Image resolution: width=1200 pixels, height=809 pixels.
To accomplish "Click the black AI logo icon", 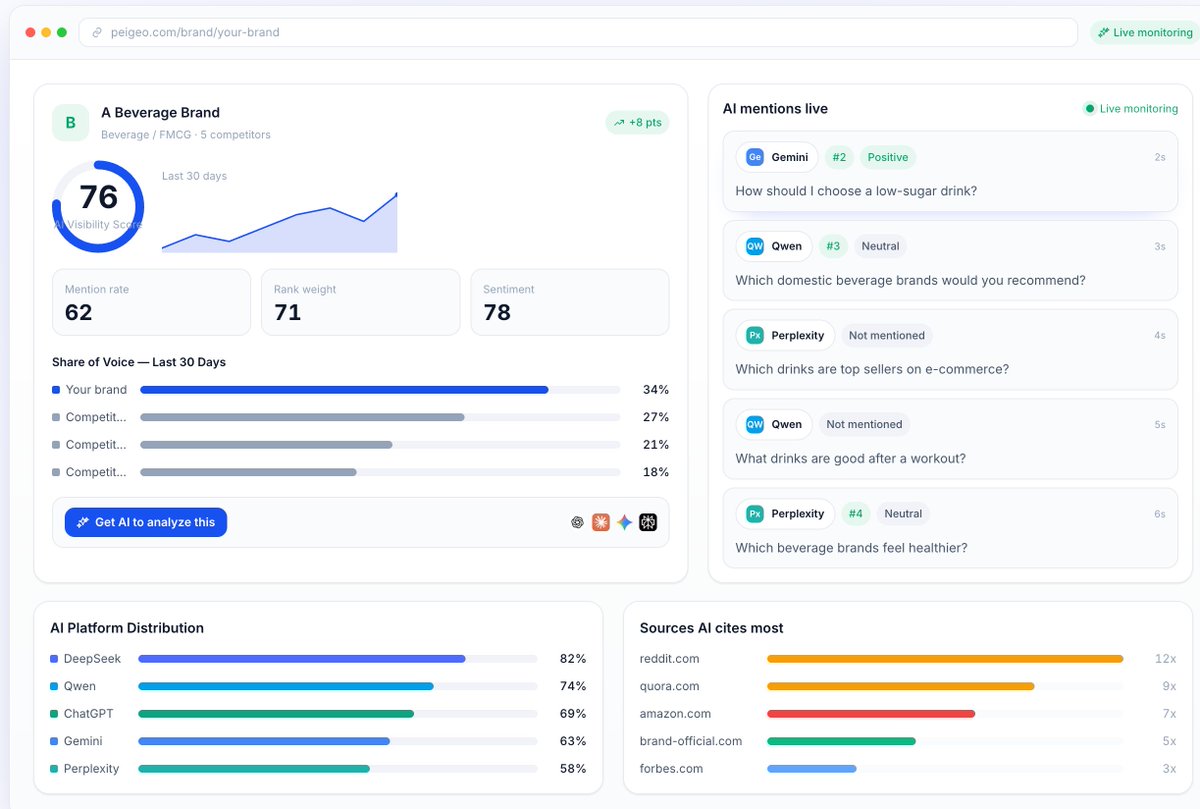I will pos(648,522).
